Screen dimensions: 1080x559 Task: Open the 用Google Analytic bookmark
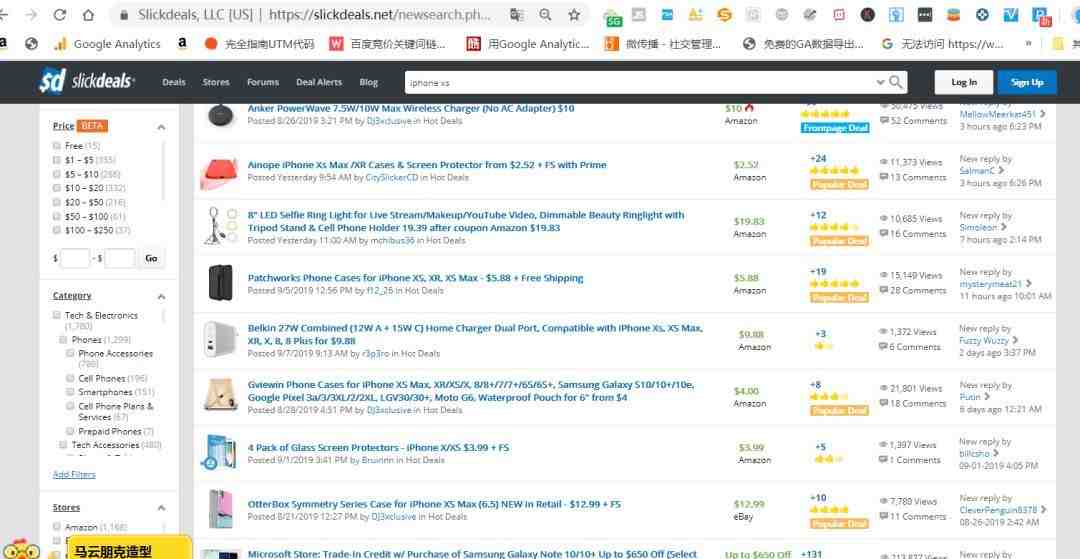[528, 44]
